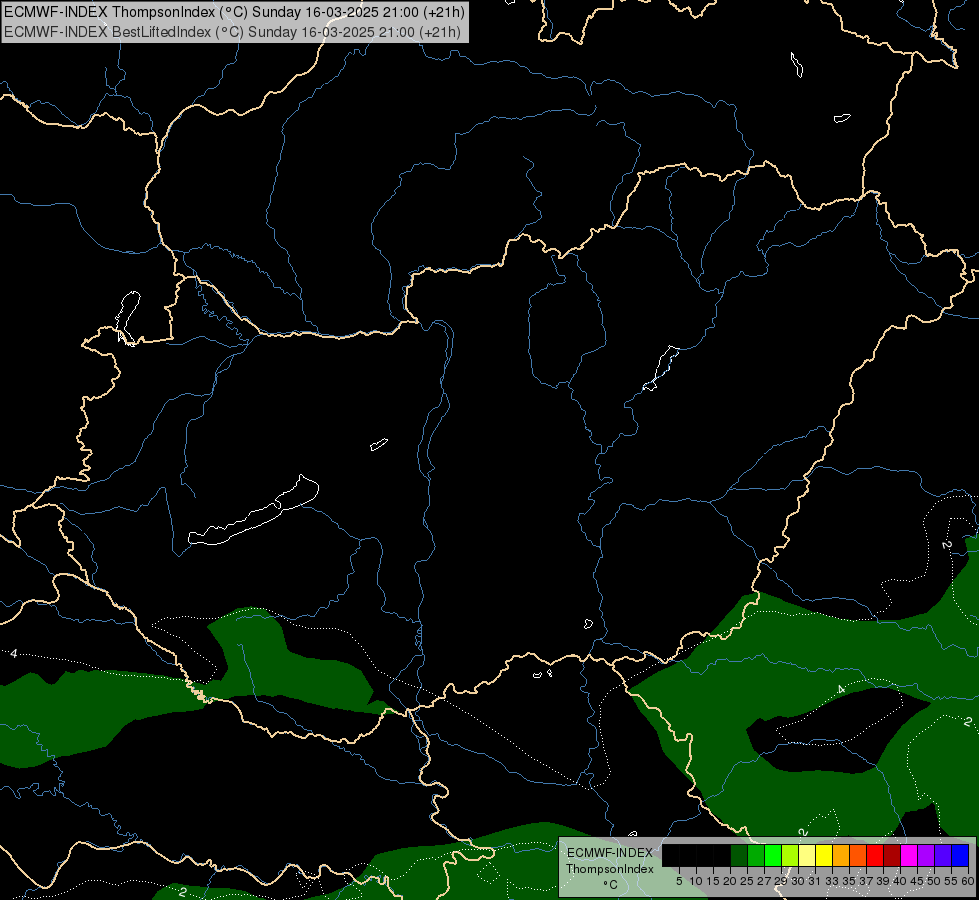
Task: Click the legend label ThompsonIndex
Action: click(610, 869)
